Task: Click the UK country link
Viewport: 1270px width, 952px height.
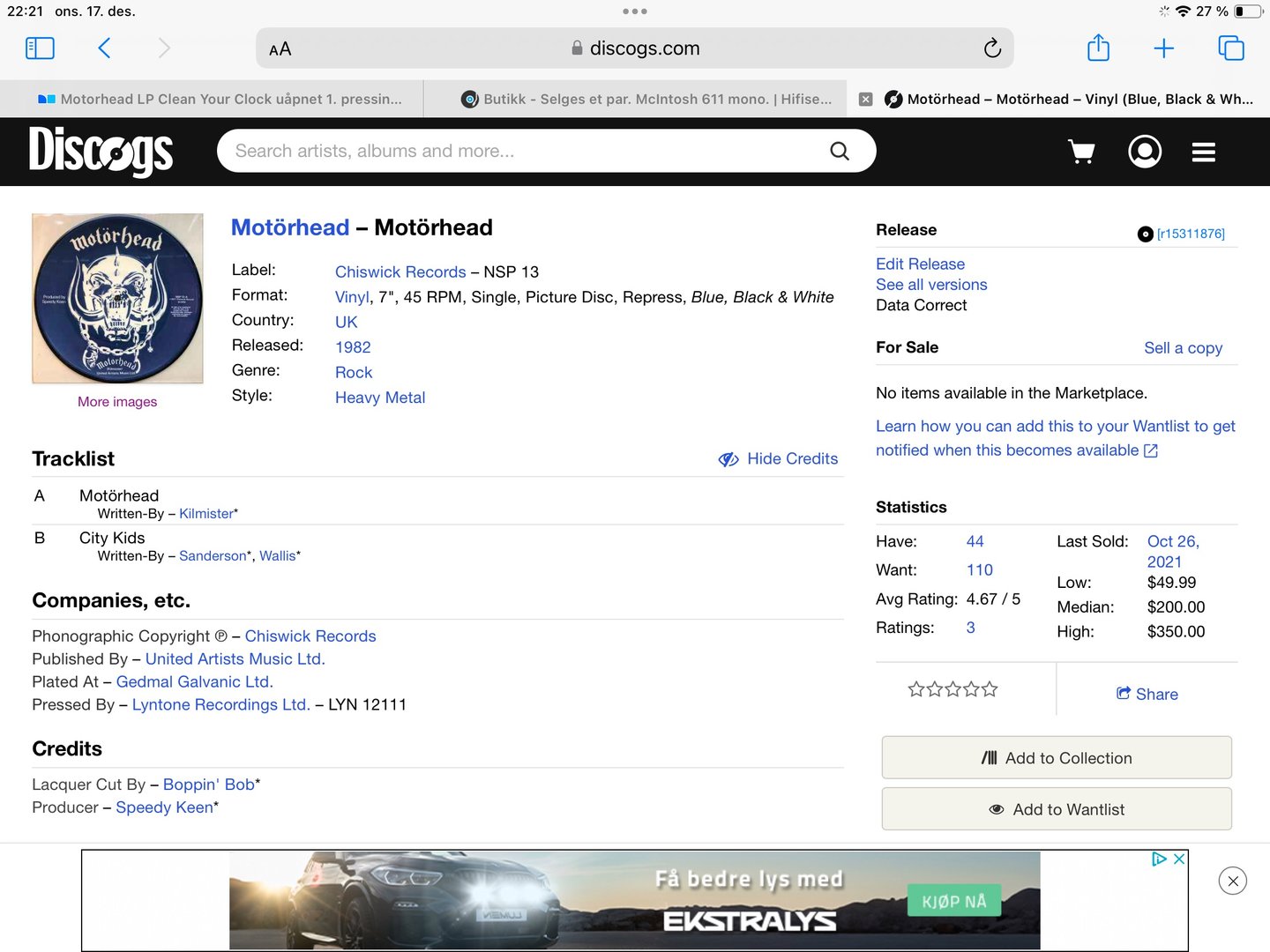Action: [347, 323]
